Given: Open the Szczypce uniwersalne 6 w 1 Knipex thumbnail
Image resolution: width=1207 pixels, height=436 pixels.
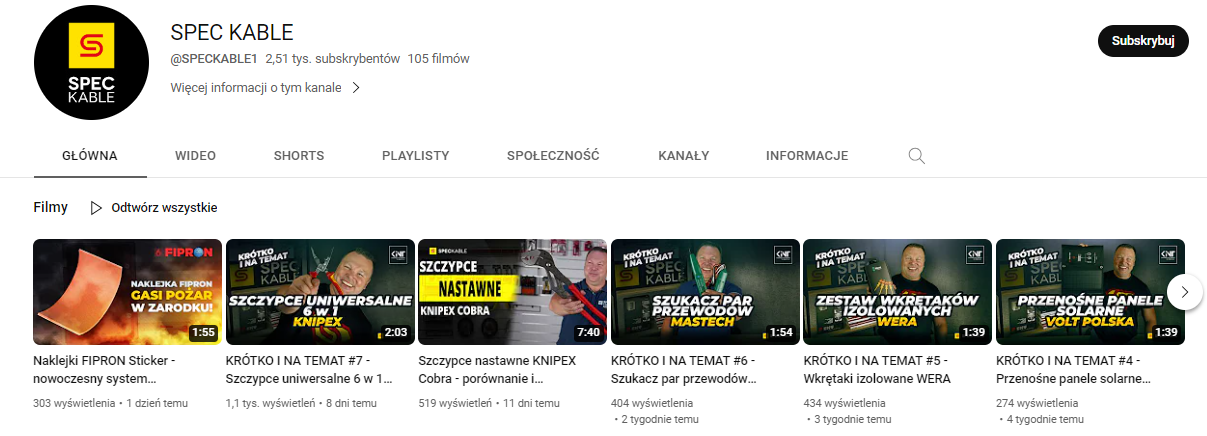Looking at the screenshot, I should (x=320, y=291).
